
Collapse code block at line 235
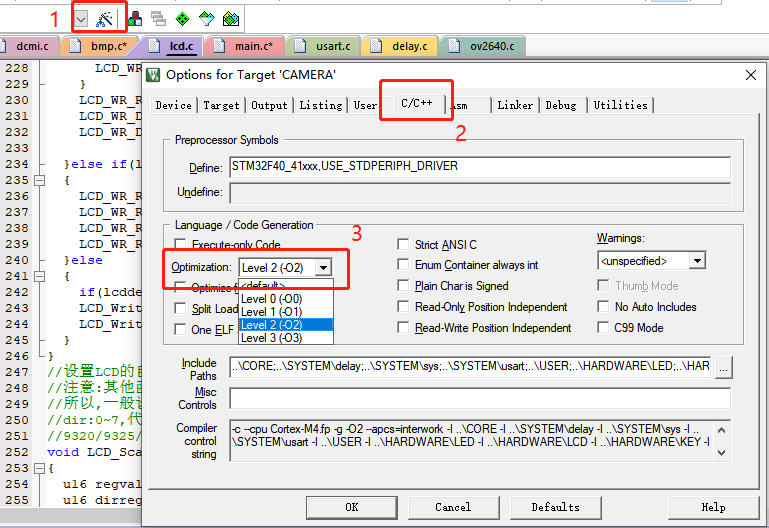pos(40,180)
